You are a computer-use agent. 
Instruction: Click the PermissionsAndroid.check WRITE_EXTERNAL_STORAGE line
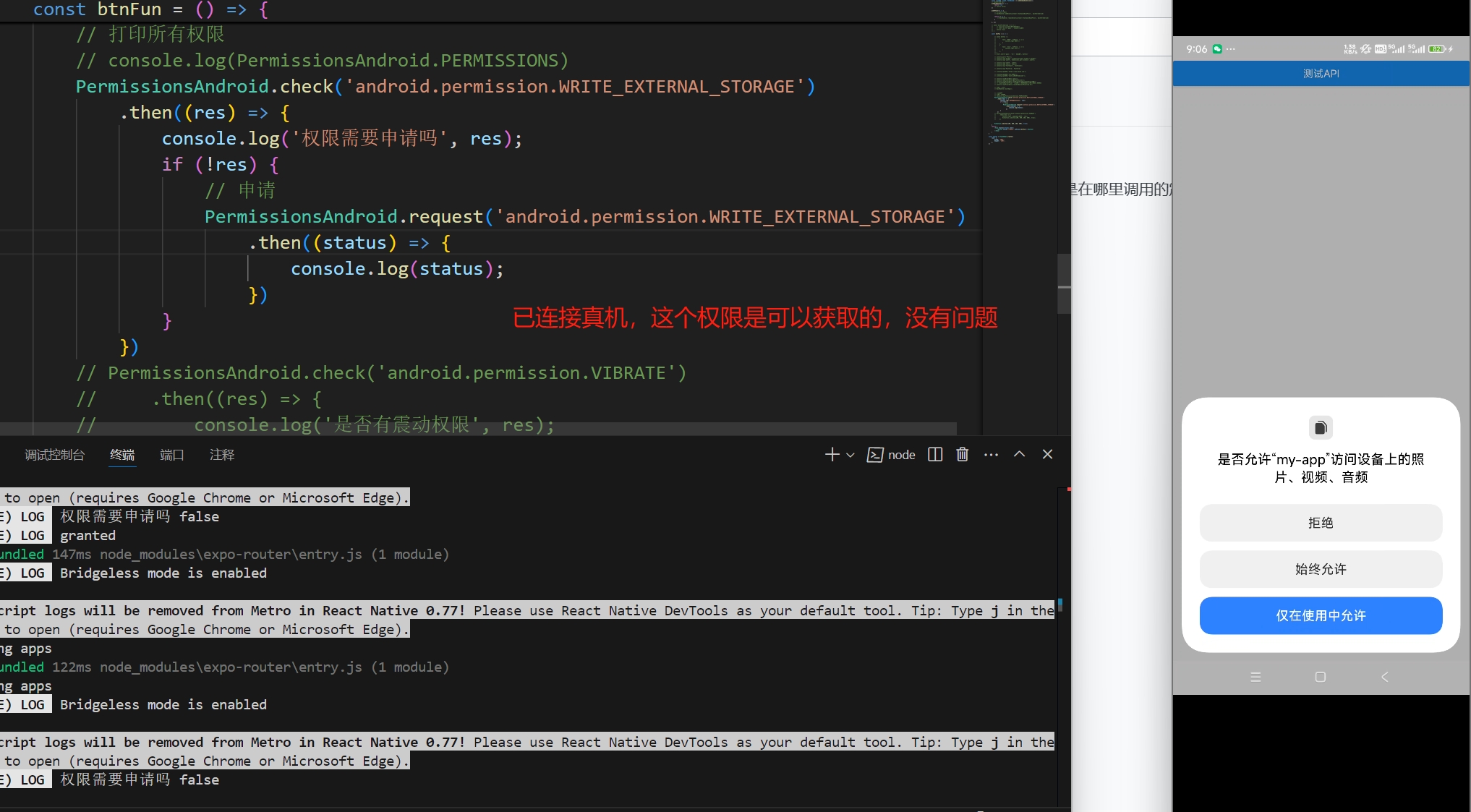(445, 87)
